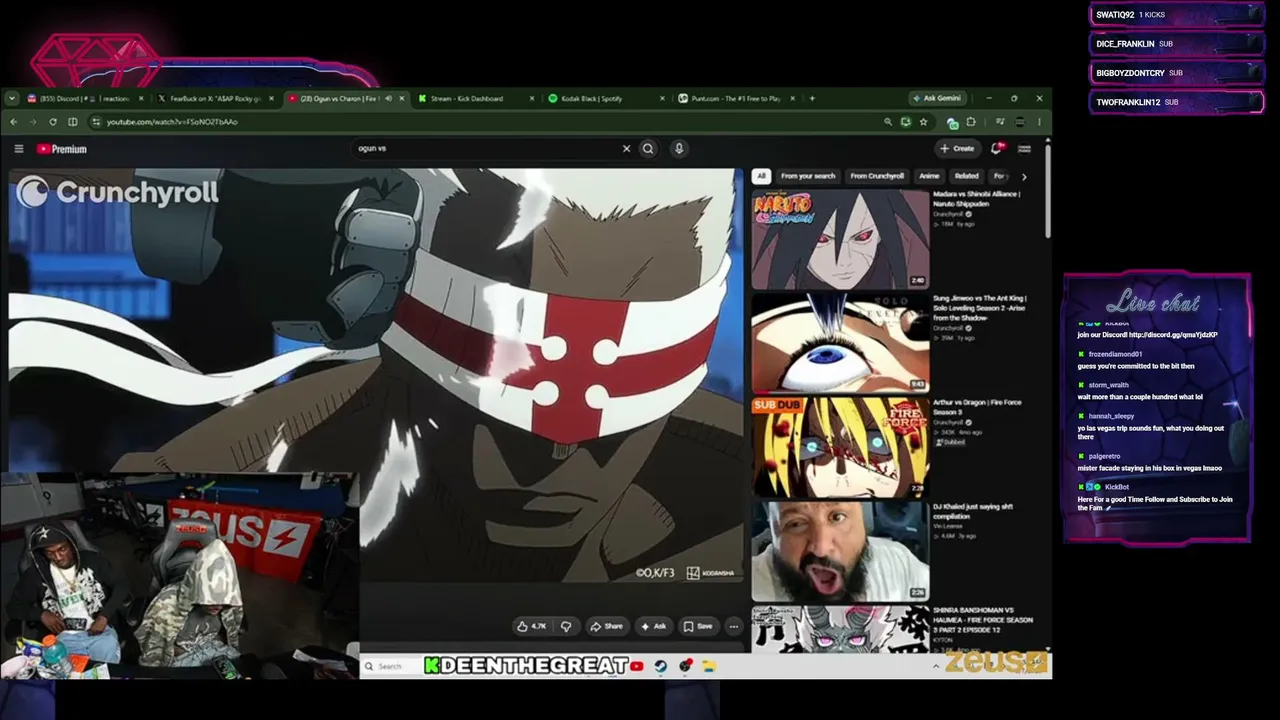Viewport: 1280px width, 720px height.
Task: Open the YouTube Create button
Action: tap(957, 149)
